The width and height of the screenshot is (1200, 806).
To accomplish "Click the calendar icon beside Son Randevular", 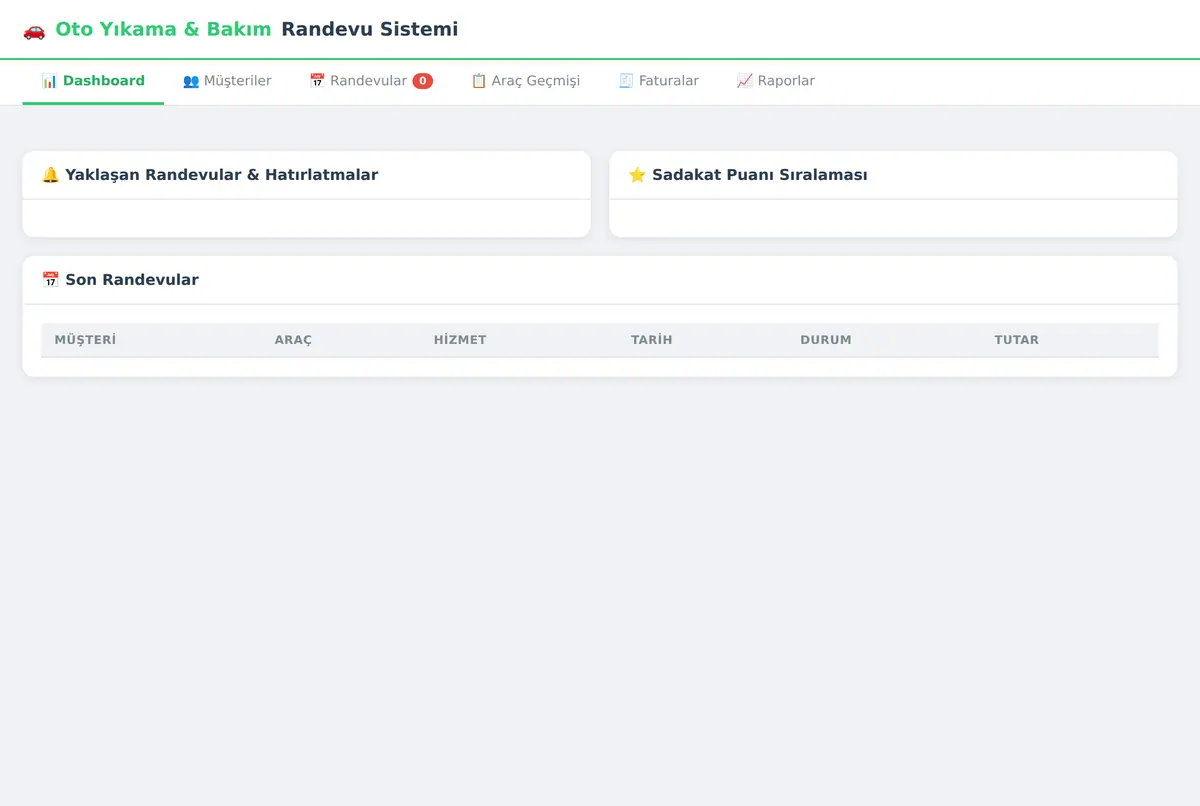I will pyautogui.click(x=51, y=280).
